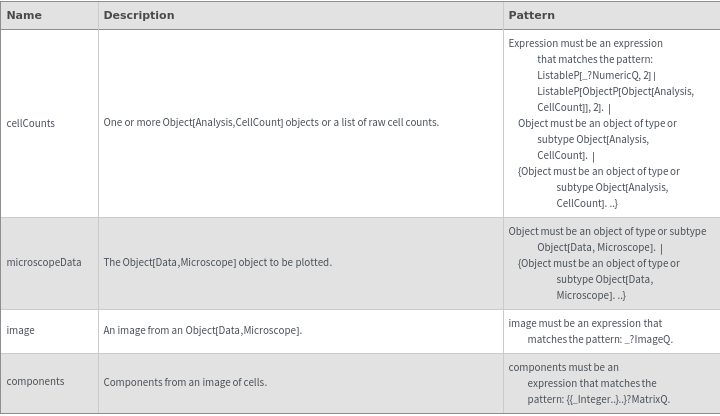Click "components must be an" pattern text
Viewport: 720px width, 416px height.
coord(563,367)
